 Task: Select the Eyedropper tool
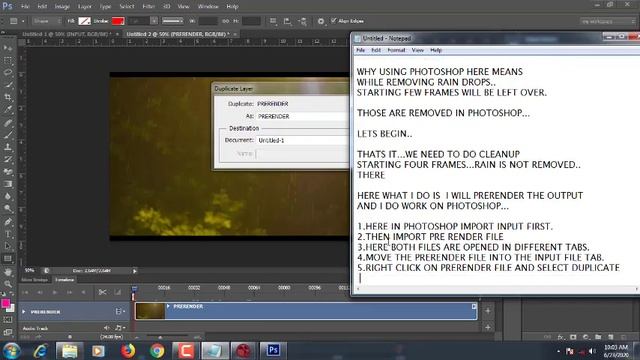[x=7, y=109]
